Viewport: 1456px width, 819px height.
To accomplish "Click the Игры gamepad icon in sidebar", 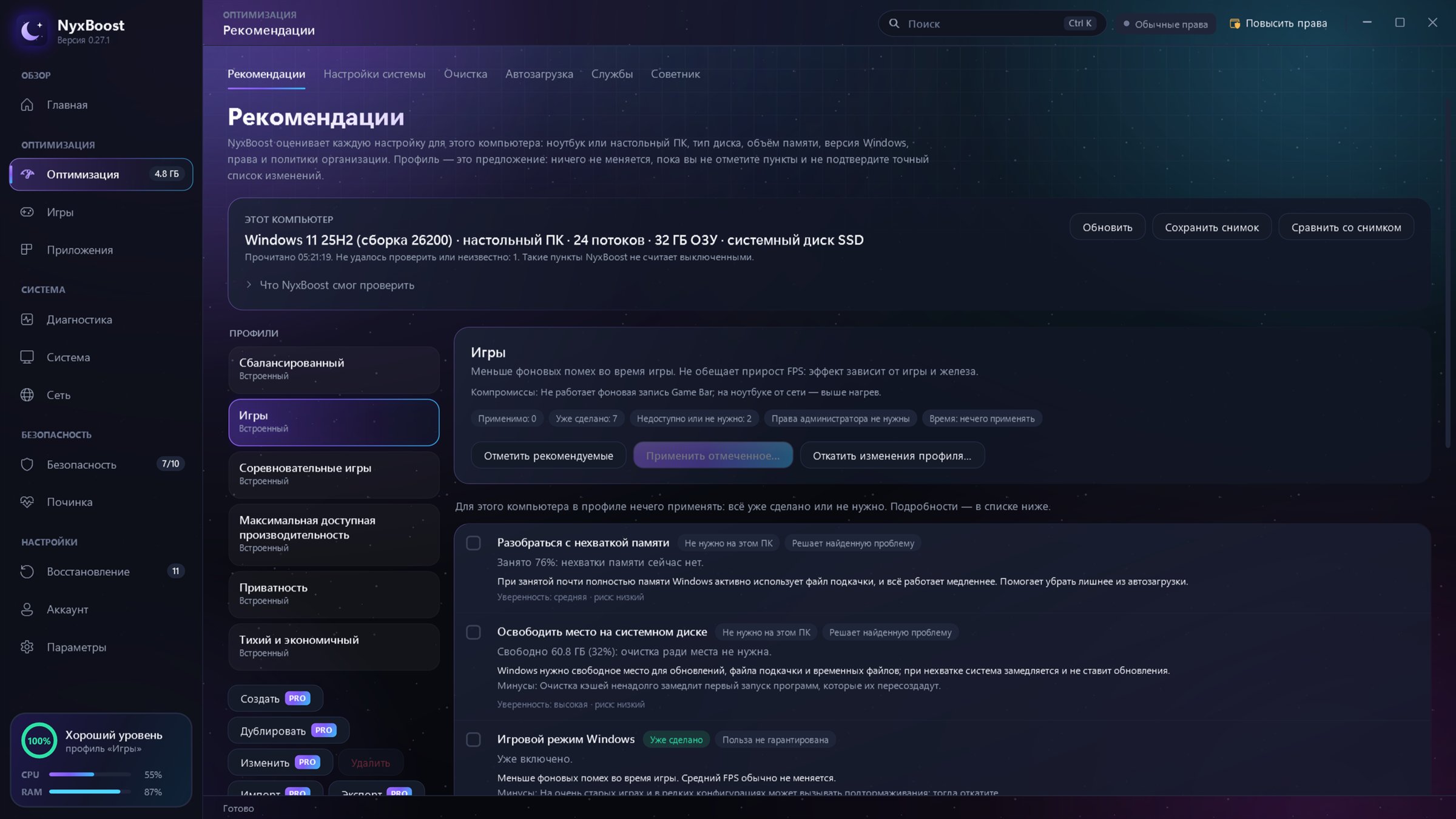I will (x=27, y=212).
